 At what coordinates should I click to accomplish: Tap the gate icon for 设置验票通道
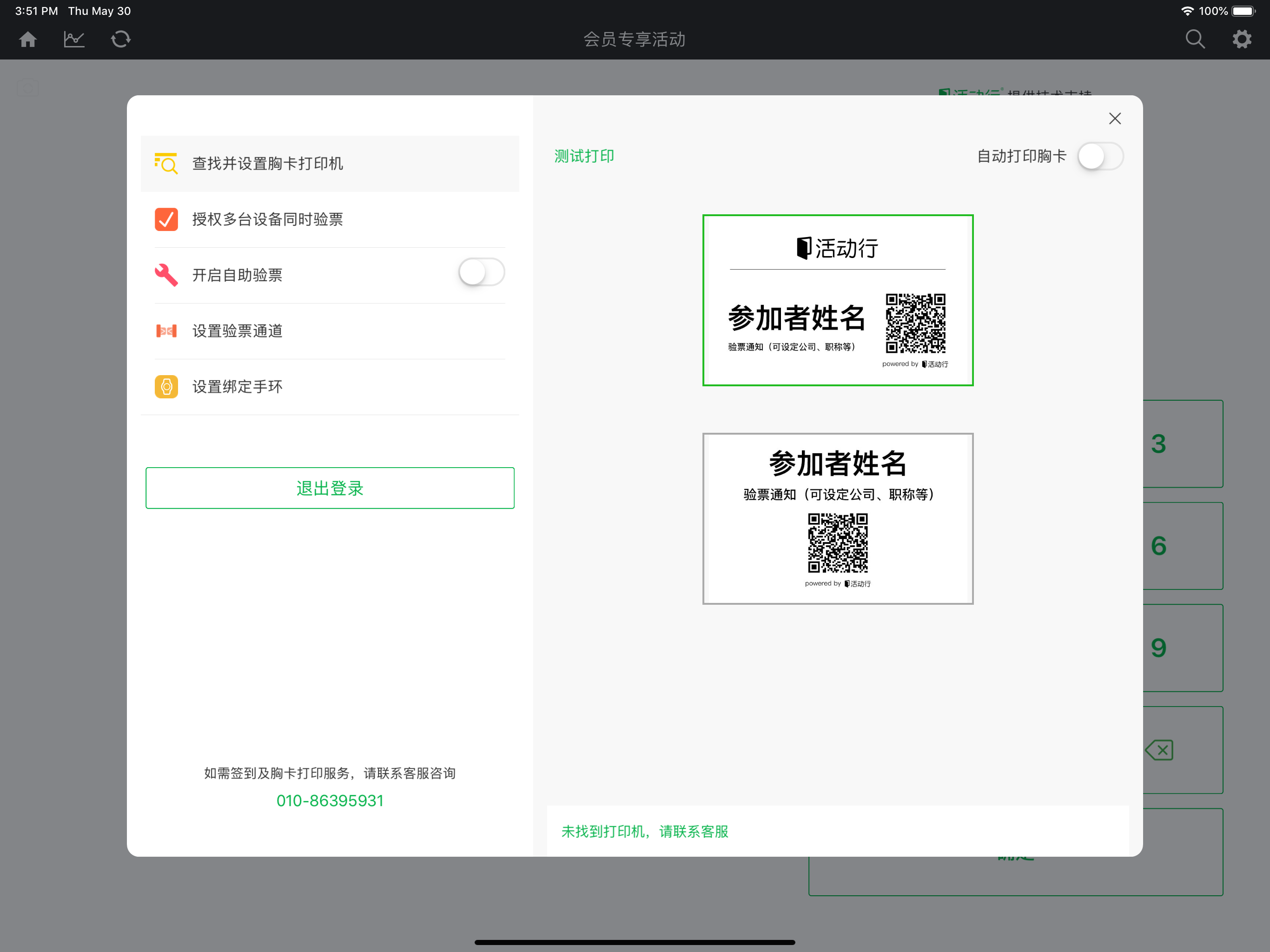click(x=166, y=331)
